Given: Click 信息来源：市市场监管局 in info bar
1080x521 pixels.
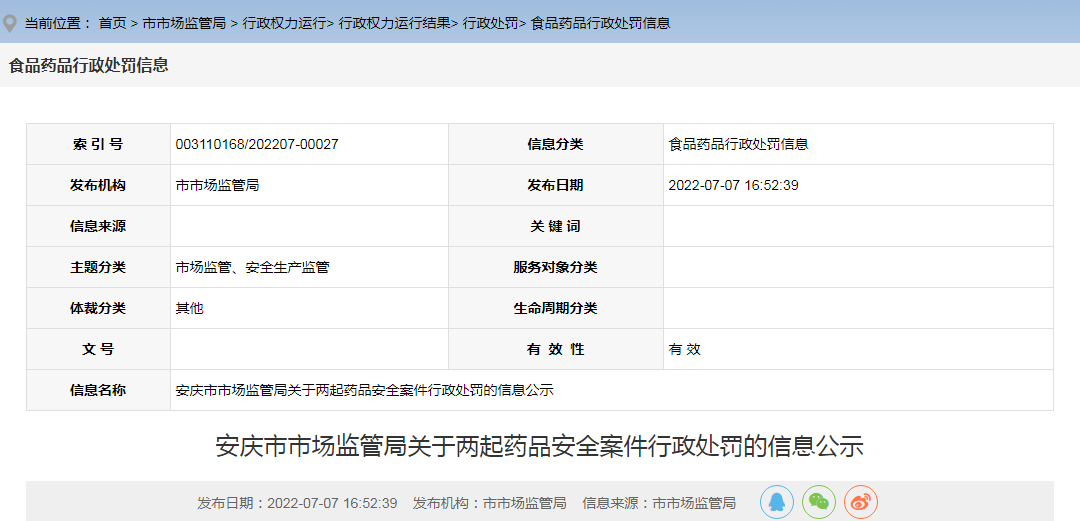Looking at the screenshot, I should (659, 503).
